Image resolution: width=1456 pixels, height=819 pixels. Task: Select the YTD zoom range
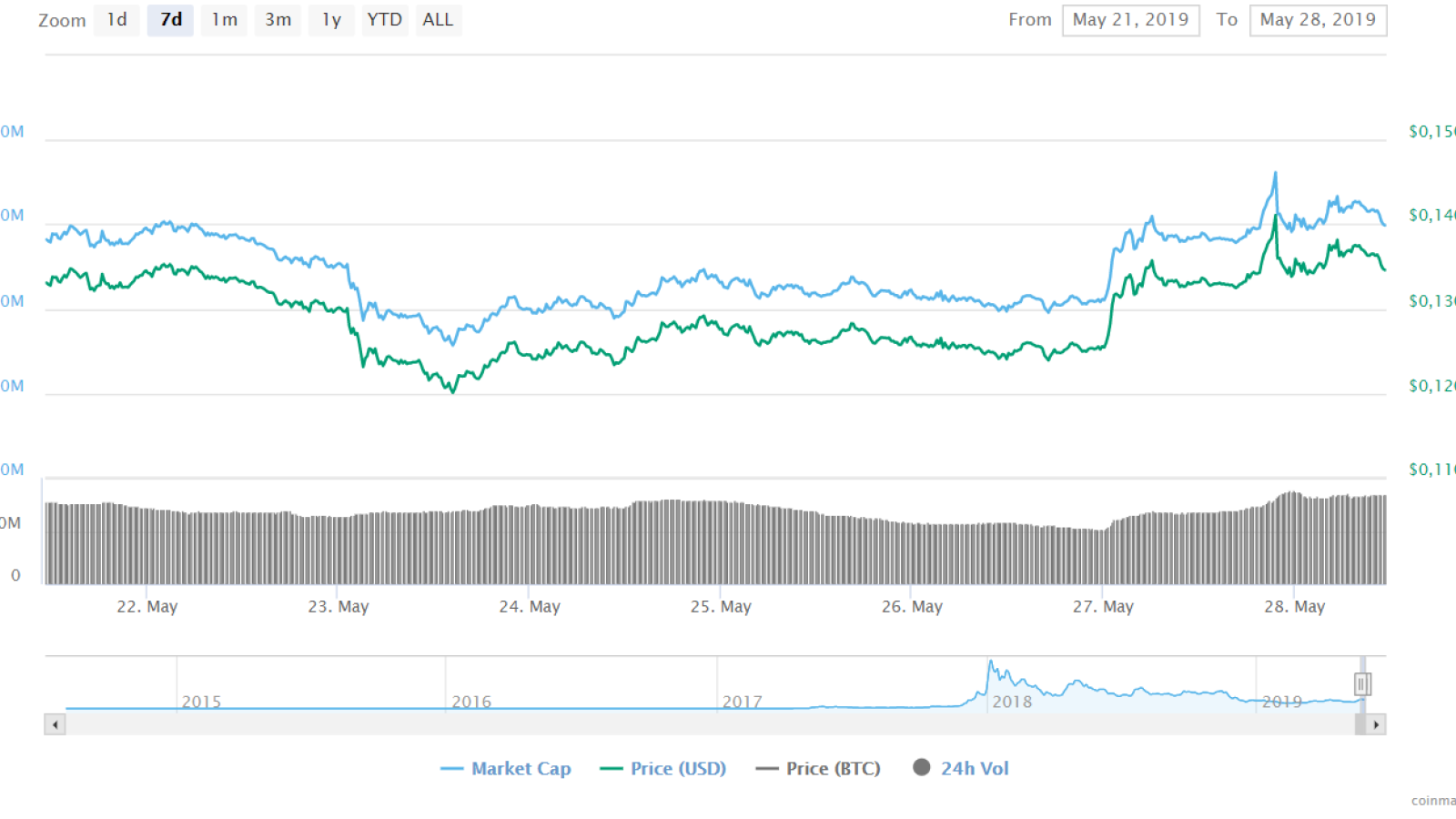click(x=385, y=20)
